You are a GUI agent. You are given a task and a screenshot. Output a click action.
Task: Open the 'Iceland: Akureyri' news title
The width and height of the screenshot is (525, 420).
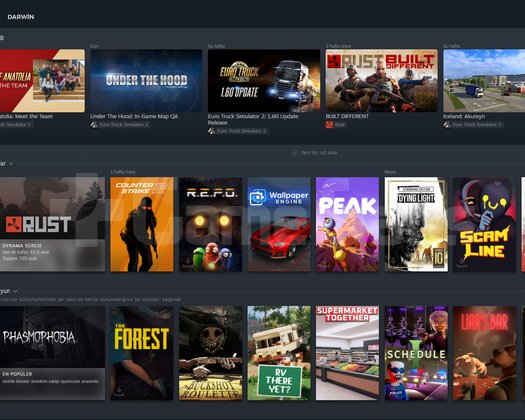[464, 116]
